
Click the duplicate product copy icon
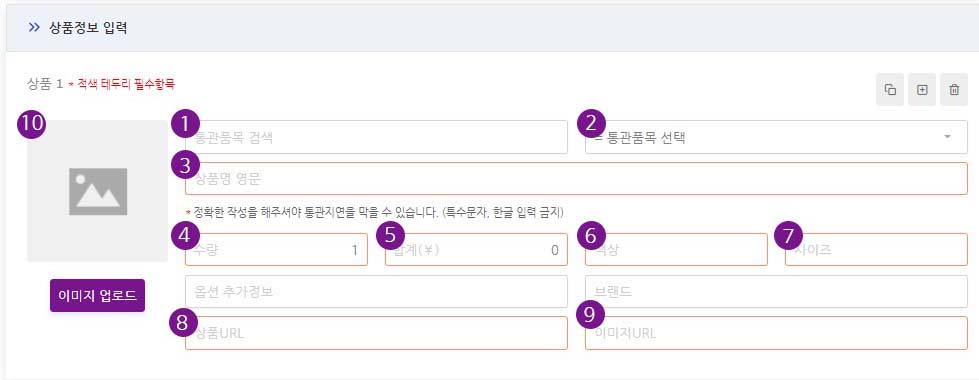(890, 90)
